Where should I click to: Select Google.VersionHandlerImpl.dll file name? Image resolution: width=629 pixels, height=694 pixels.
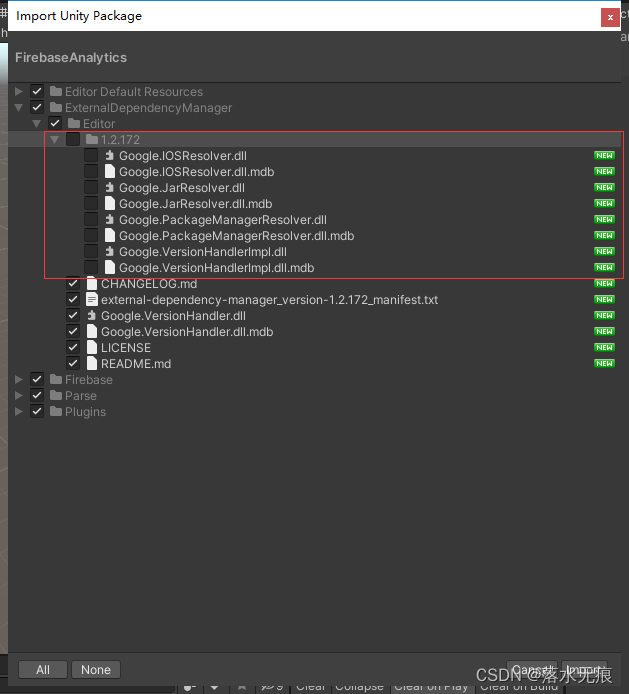click(203, 252)
